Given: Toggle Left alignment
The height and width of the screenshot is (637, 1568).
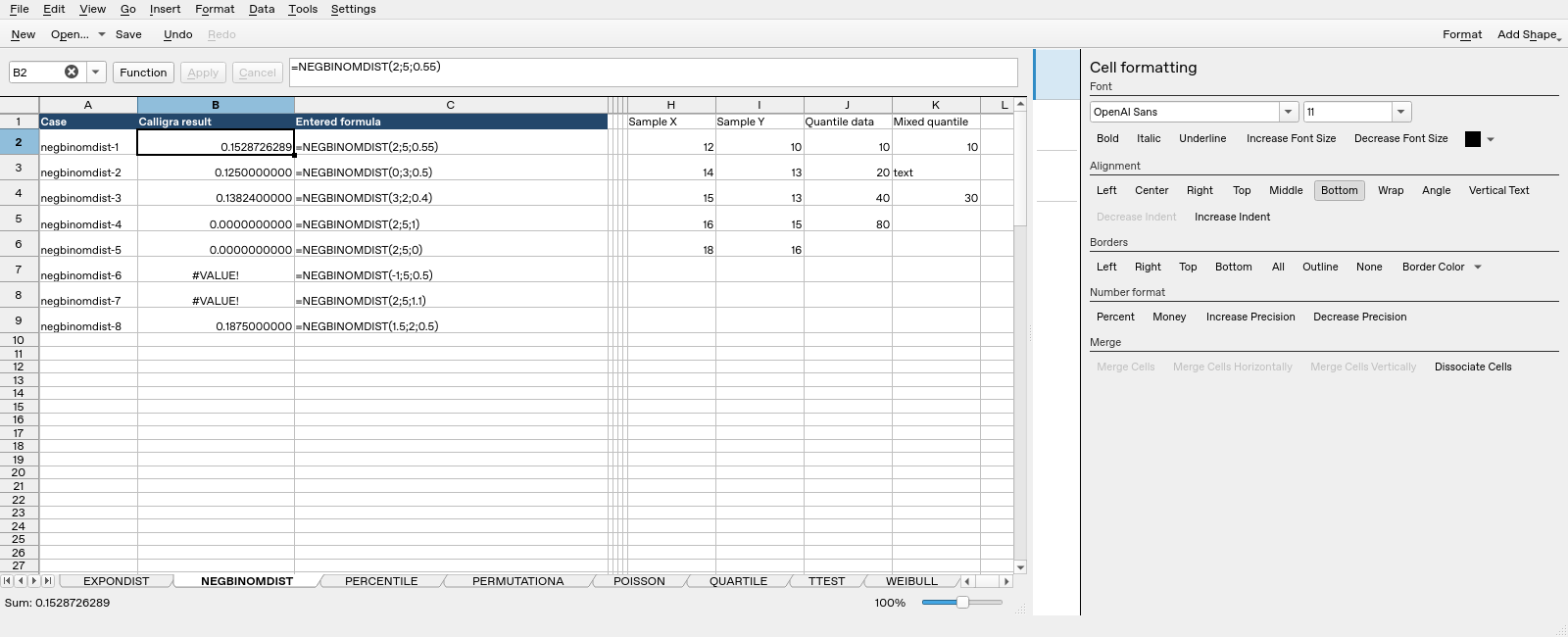Looking at the screenshot, I should 1106,190.
